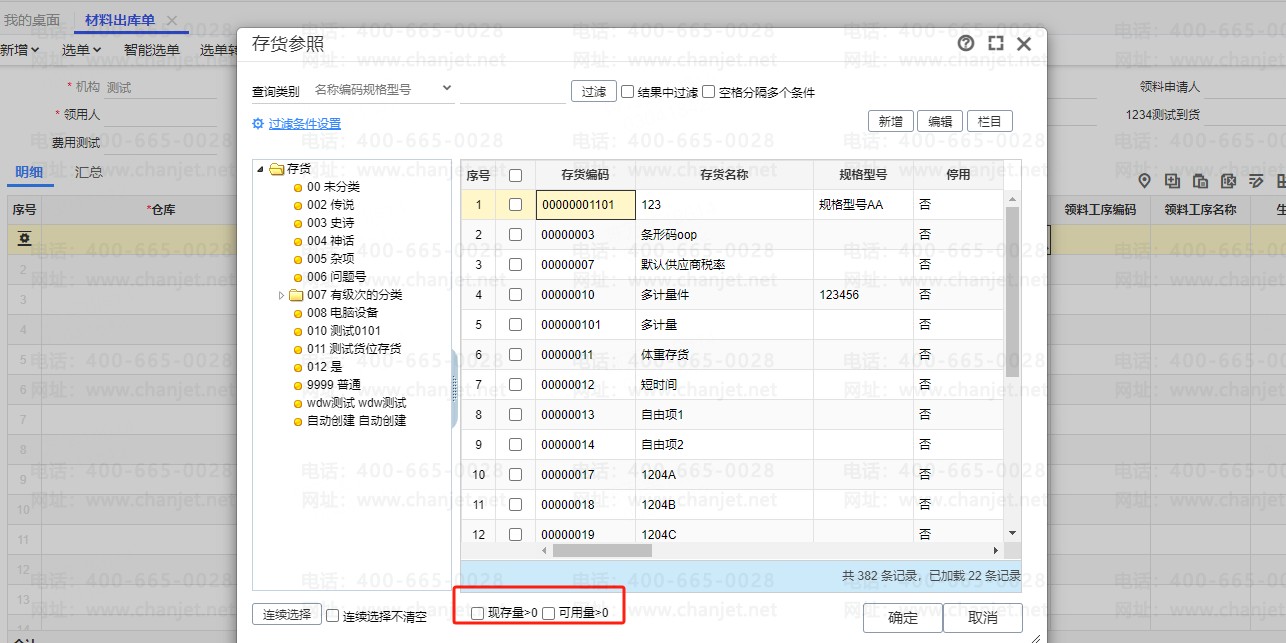Select the 9999 普通 category node

[x=332, y=385]
